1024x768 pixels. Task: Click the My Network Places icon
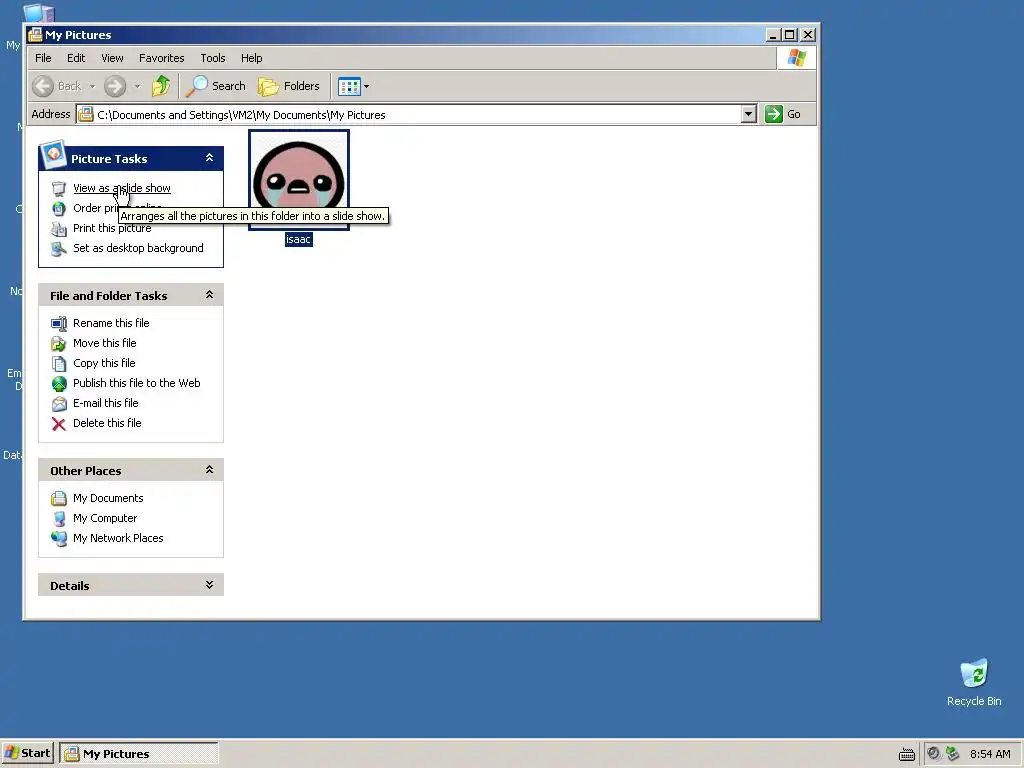point(59,539)
